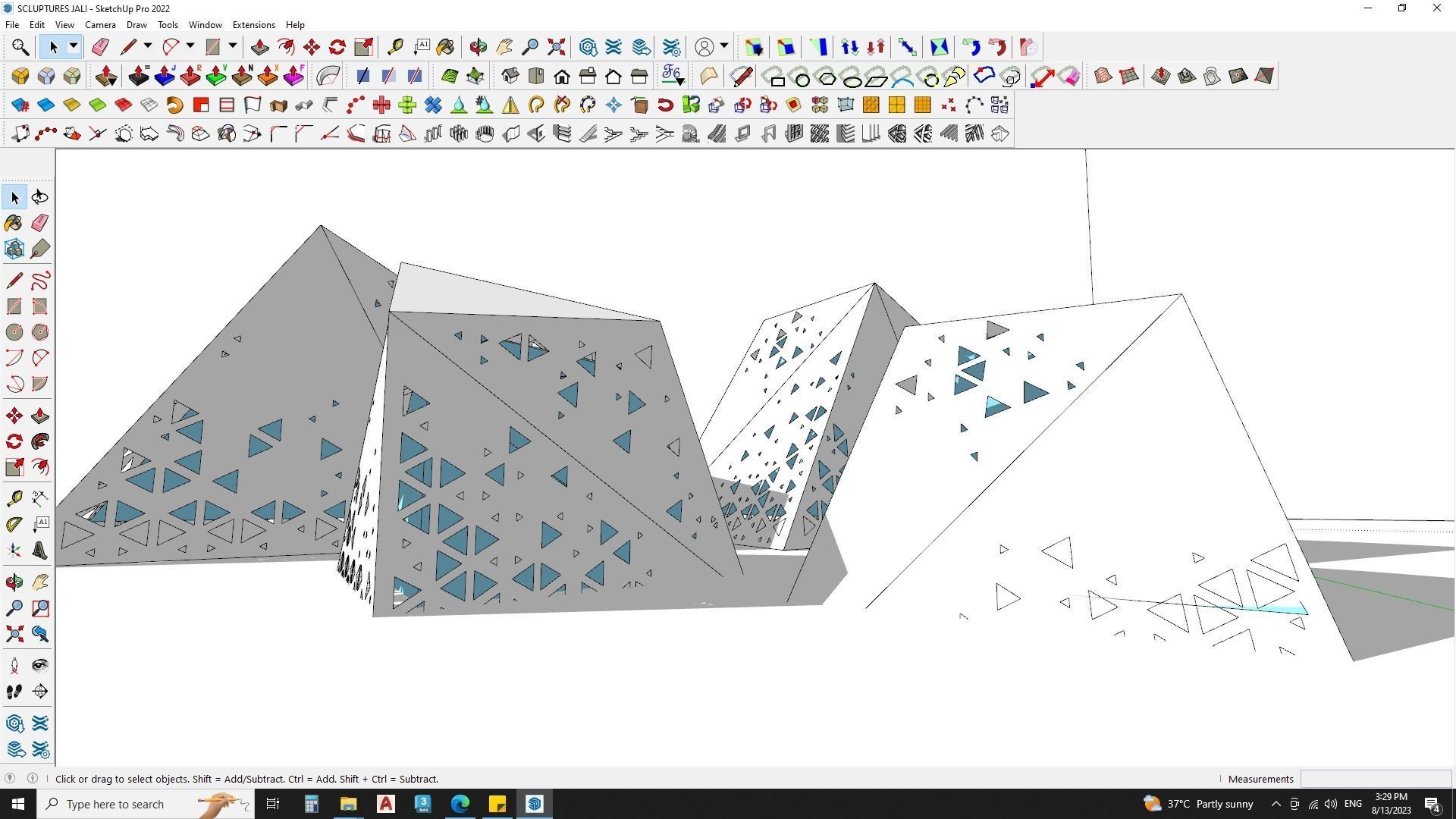Choose the 3D Text tool
Screen dimensions: 1456x819
pos(40,551)
